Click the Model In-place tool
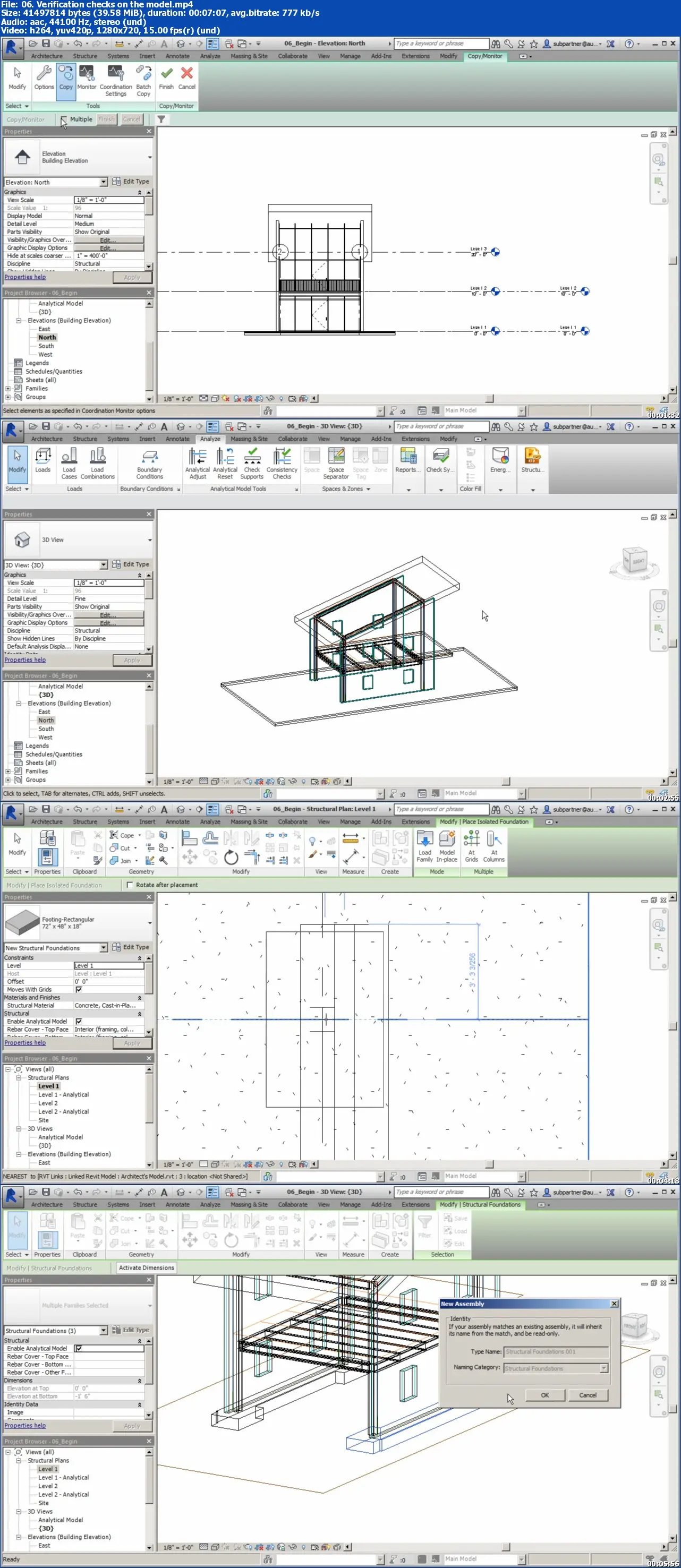681x1568 pixels. 447,847
